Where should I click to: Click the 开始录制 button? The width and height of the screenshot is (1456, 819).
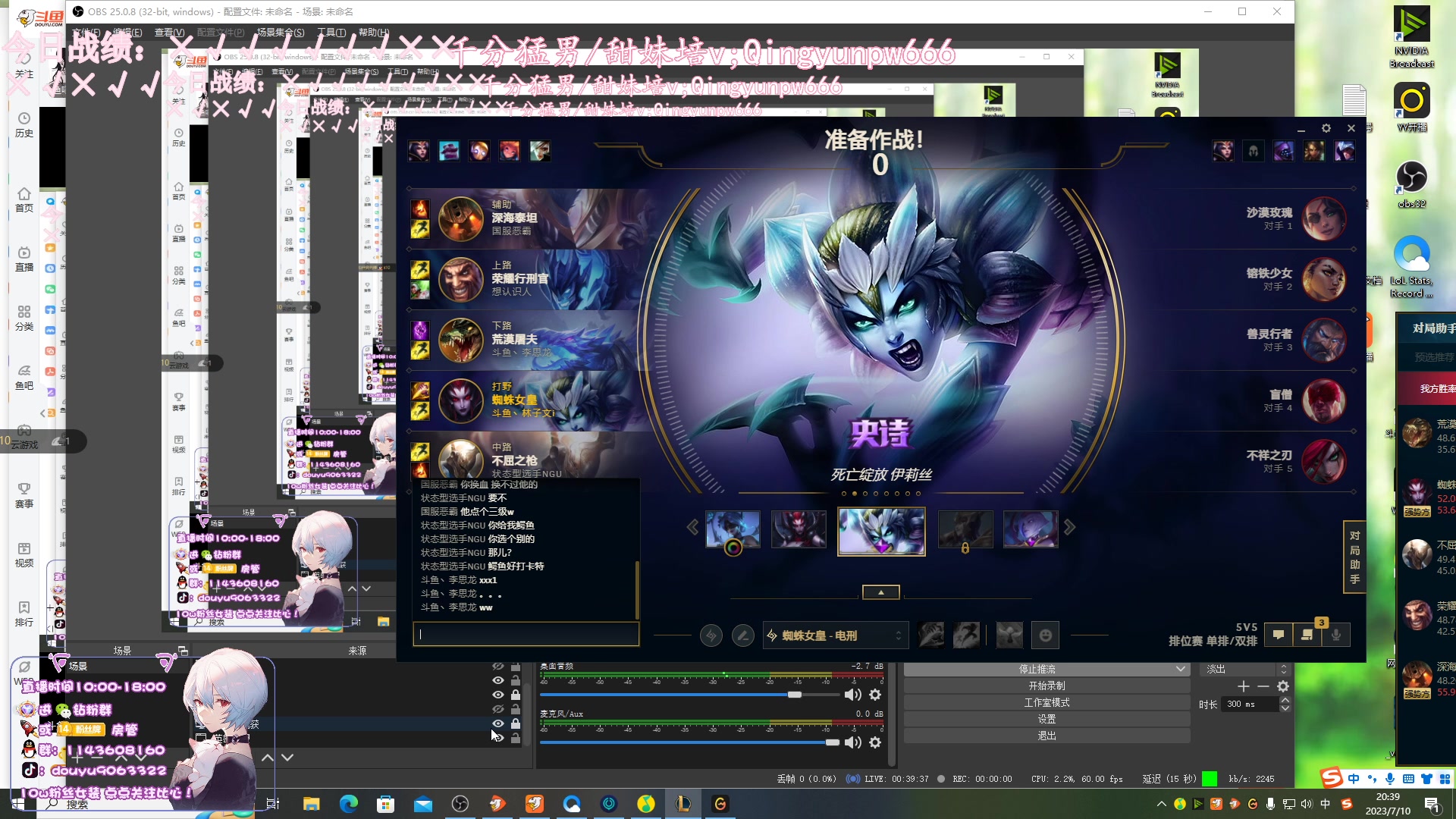pyautogui.click(x=1046, y=686)
